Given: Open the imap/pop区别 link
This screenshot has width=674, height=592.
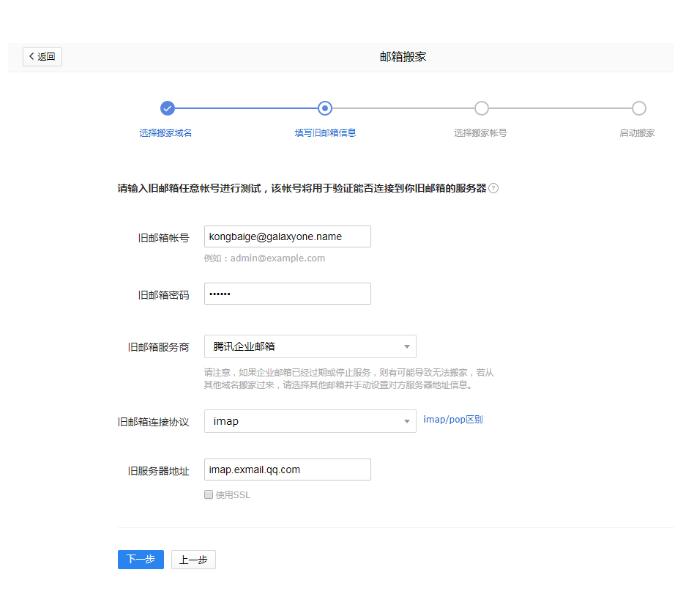Looking at the screenshot, I should 453,420.
